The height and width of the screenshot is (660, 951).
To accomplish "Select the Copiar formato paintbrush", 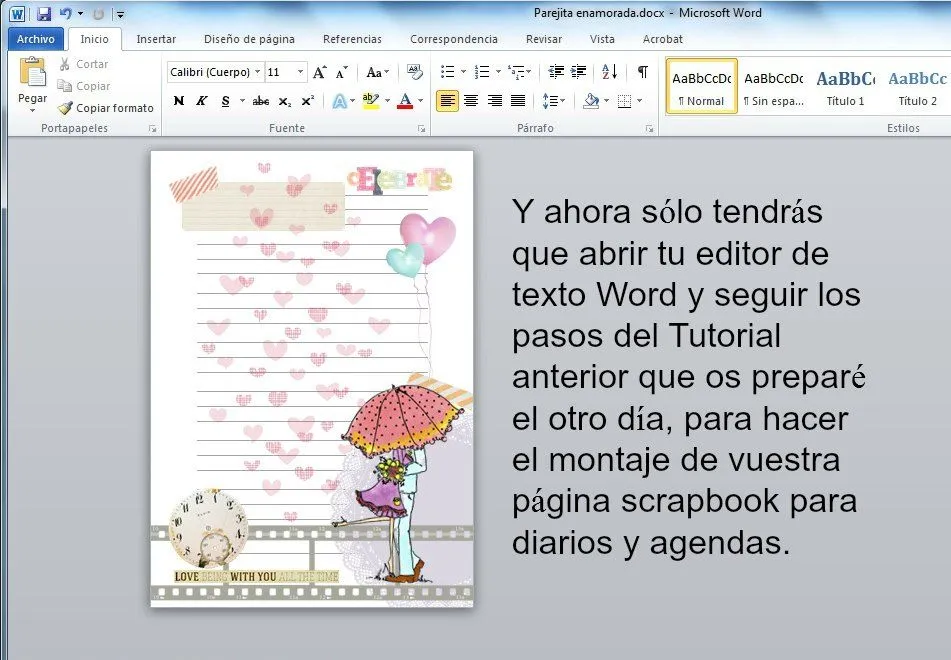I will [106, 108].
